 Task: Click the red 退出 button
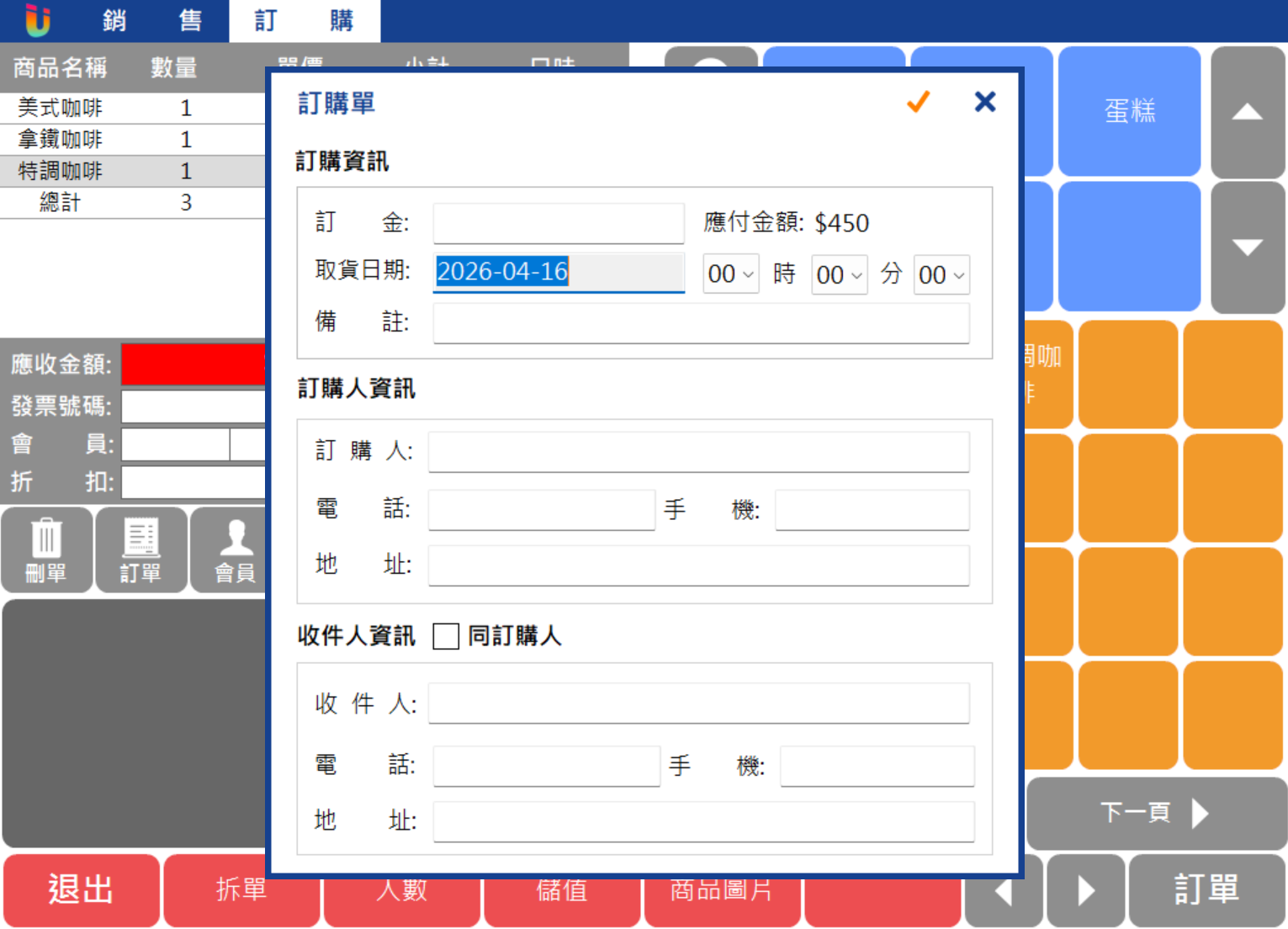click(81, 890)
